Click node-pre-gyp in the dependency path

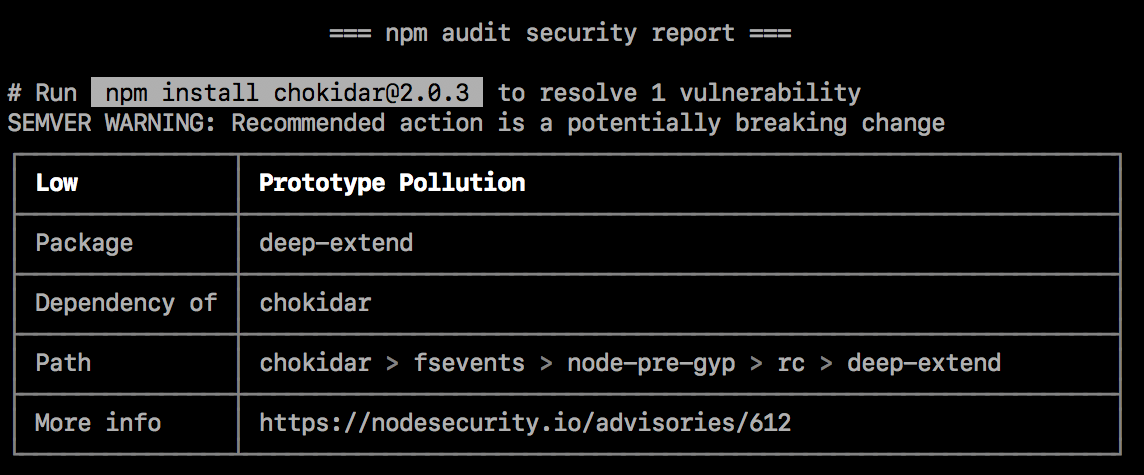pyautogui.click(x=651, y=362)
